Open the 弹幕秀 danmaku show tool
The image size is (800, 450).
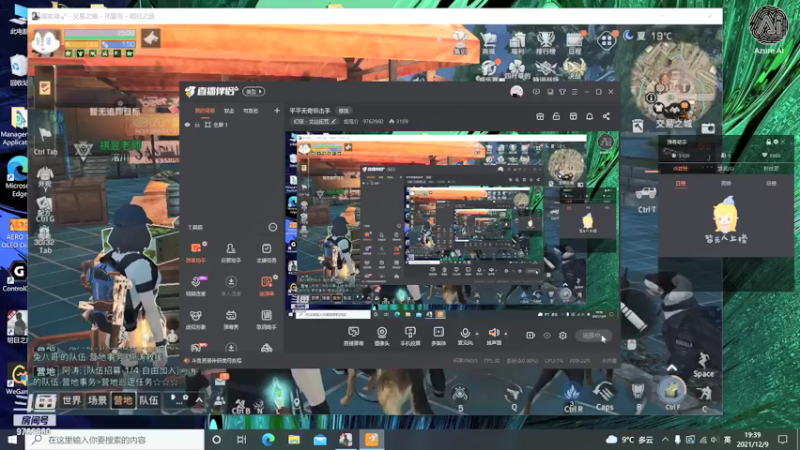pyautogui.click(x=231, y=319)
